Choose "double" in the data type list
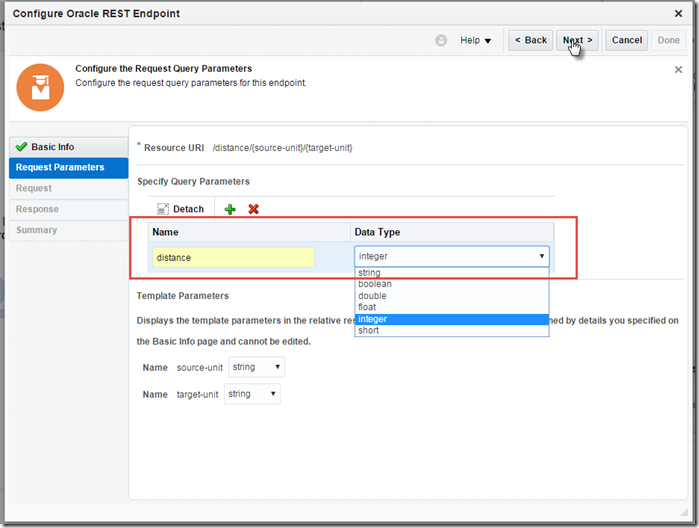 click(373, 296)
